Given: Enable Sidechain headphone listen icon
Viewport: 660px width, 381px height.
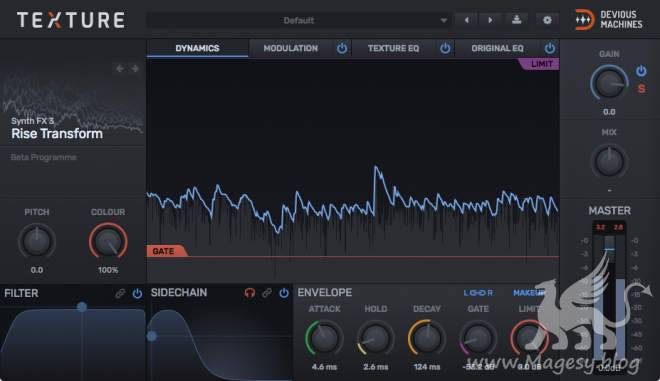Looking at the screenshot, I should [x=250, y=293].
